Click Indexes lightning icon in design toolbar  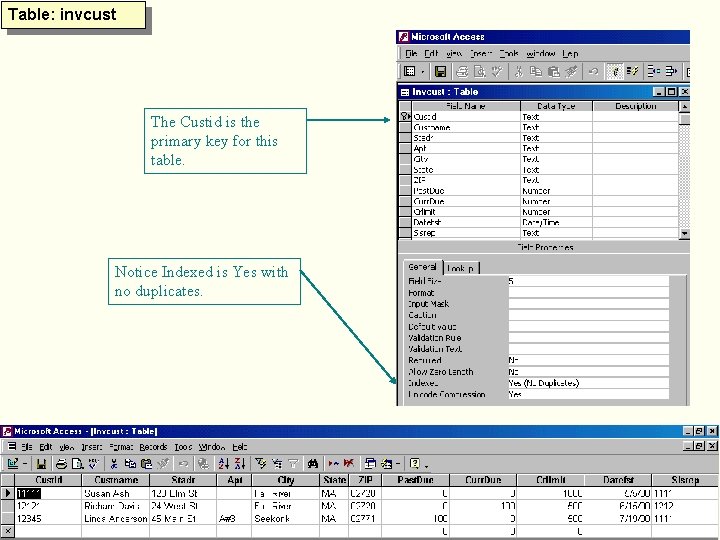632,71
